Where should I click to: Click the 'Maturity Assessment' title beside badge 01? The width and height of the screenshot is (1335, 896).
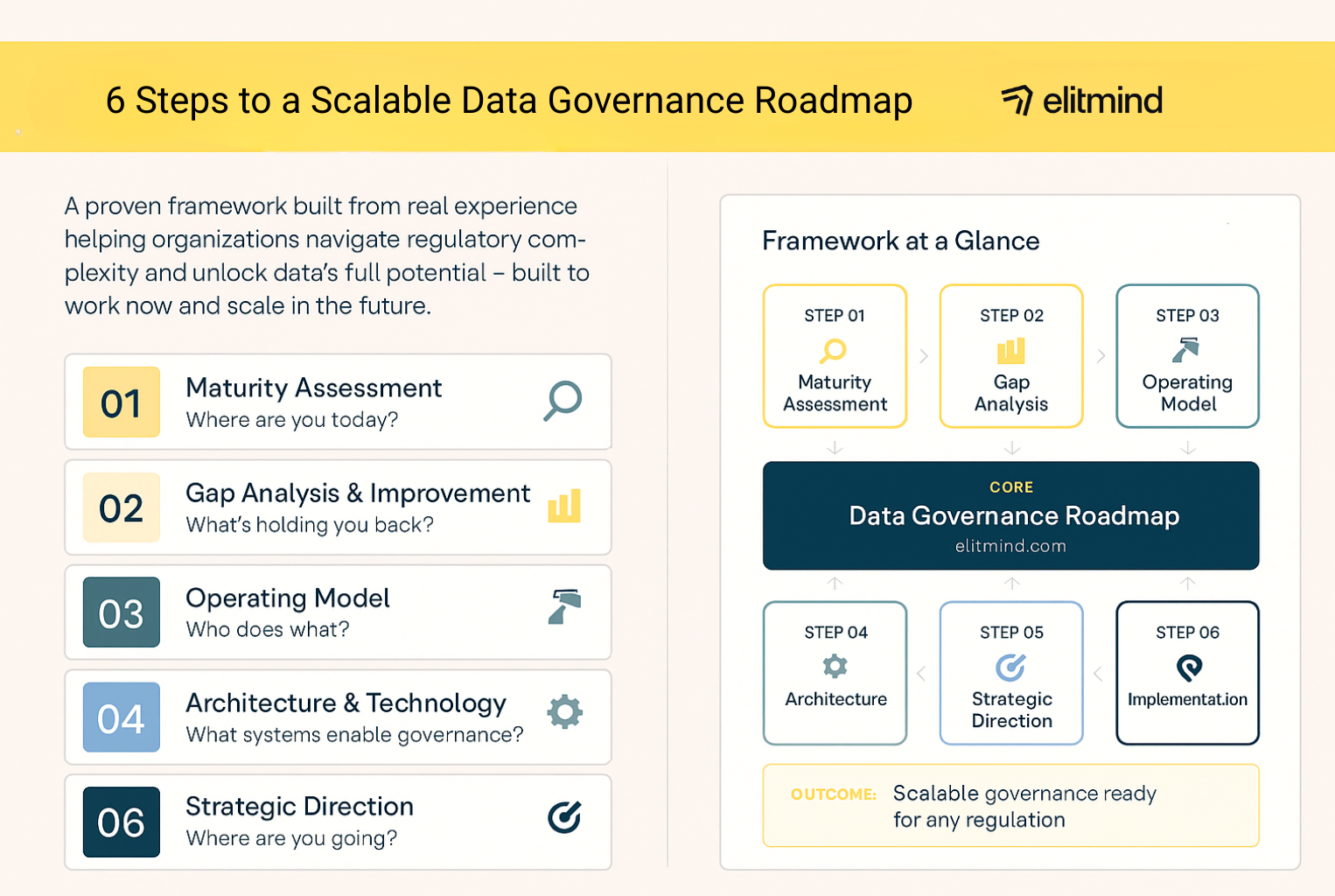coord(314,388)
